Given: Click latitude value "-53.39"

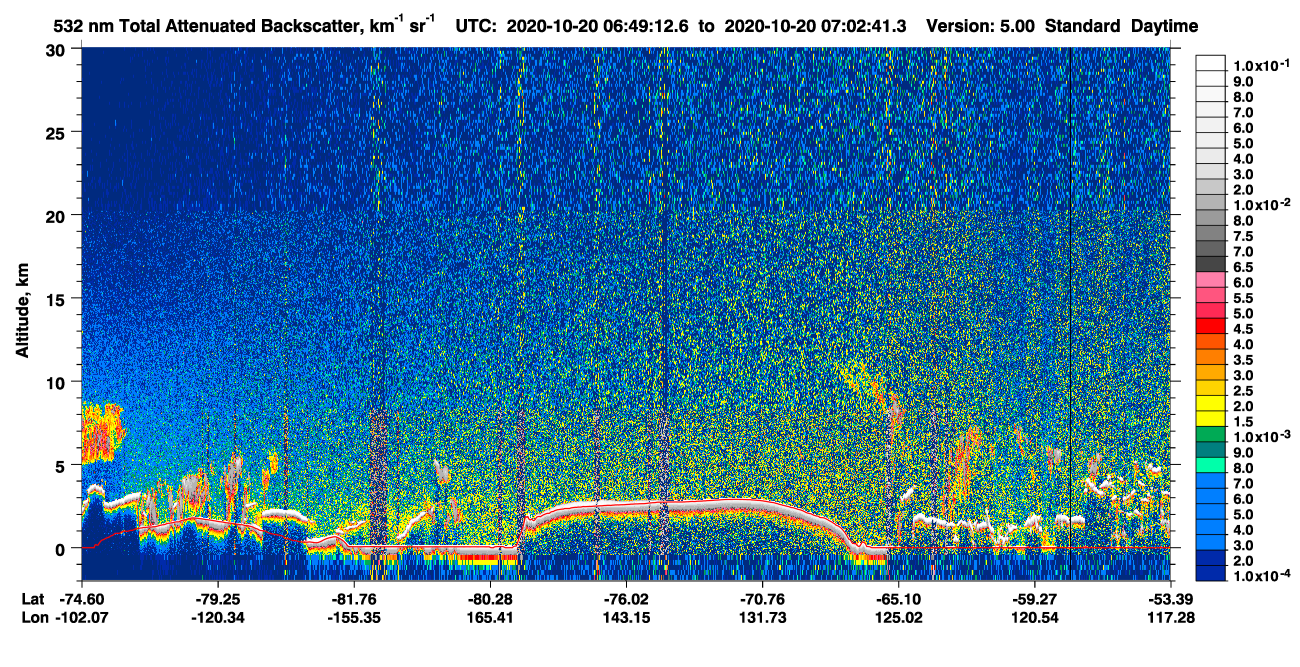Looking at the screenshot, I should (1170, 599).
